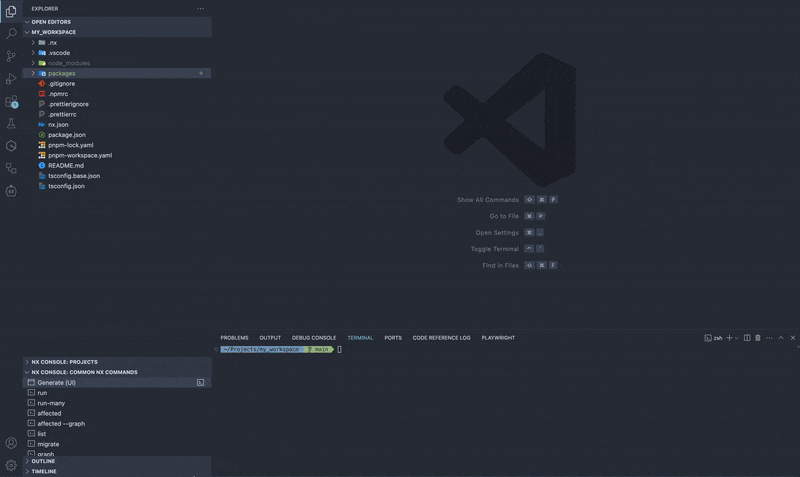Expand the .vscode folder chevron
Screen dimensions: 800x477
coord(33,53)
